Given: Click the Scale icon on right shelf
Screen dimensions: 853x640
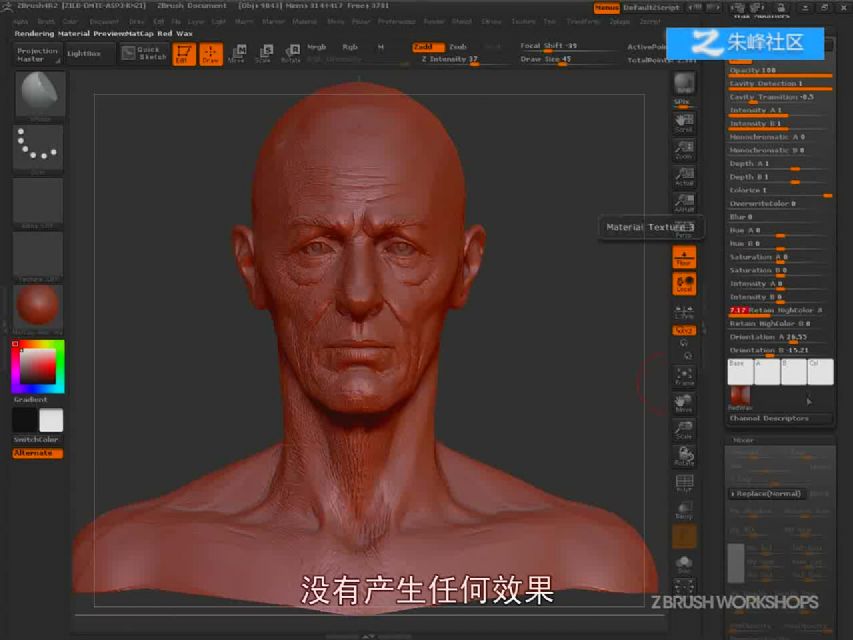Looking at the screenshot, I should pos(684,429).
